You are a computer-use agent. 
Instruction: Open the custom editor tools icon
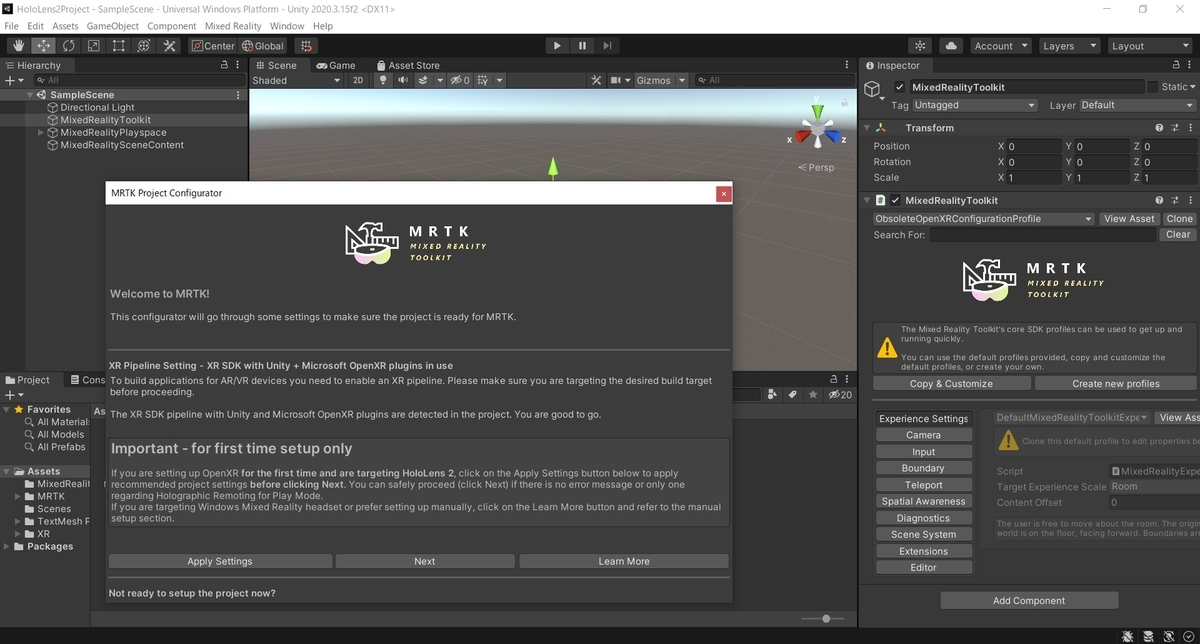pyautogui.click(x=169, y=46)
